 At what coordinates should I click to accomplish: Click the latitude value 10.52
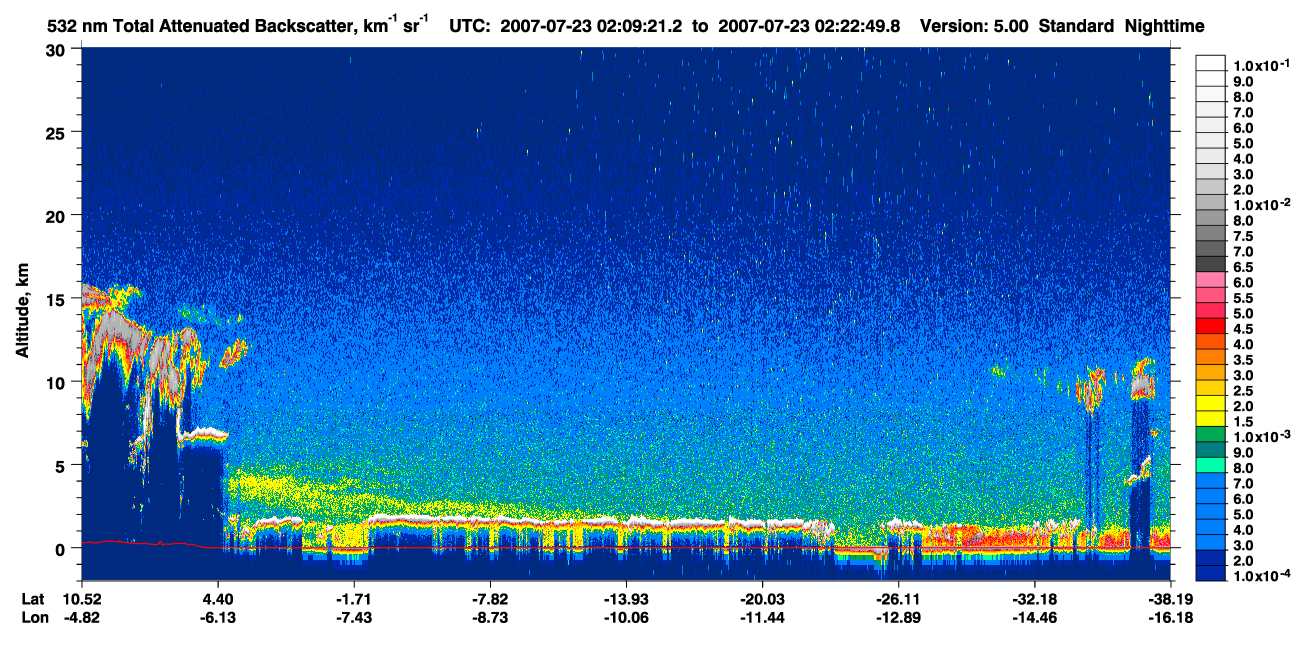point(81,599)
